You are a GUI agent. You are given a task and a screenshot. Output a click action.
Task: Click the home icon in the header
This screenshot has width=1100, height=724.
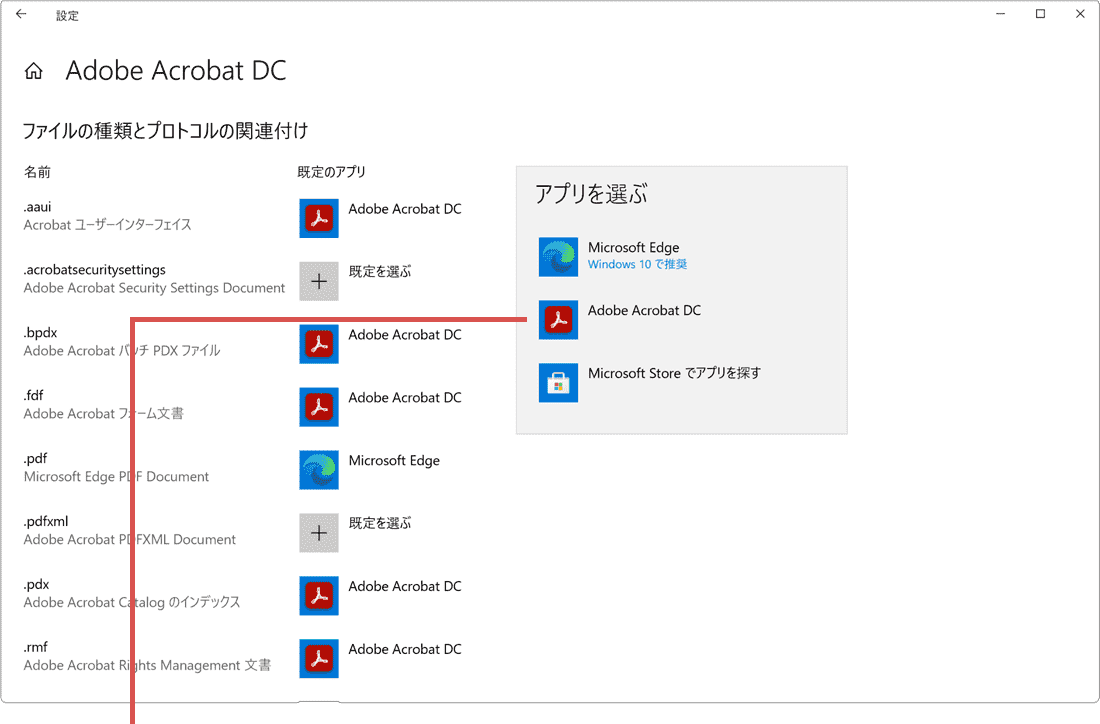(33, 70)
